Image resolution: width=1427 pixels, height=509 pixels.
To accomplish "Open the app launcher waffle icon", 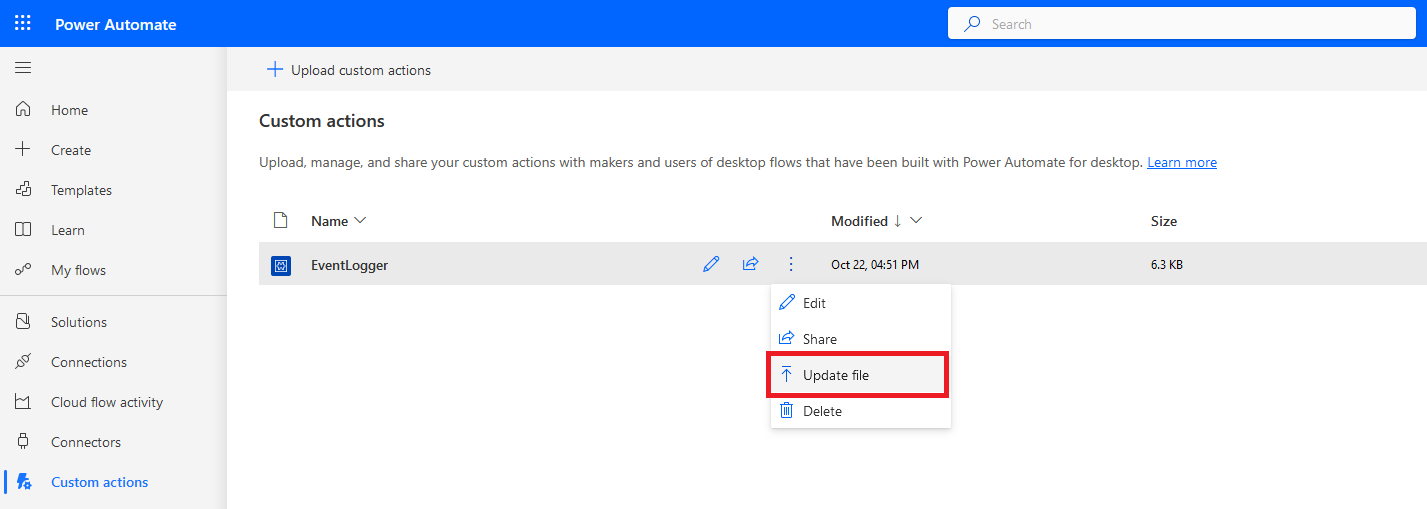I will point(23,23).
